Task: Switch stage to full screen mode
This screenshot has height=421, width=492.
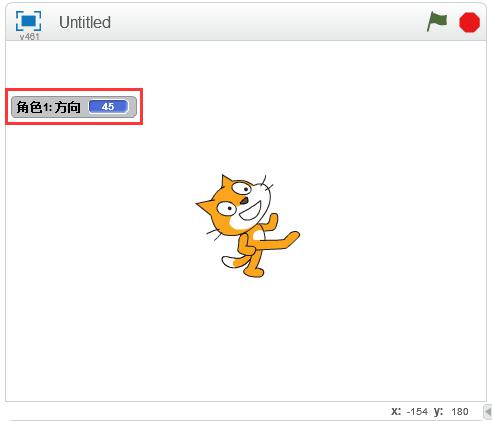Action: pos(29,21)
